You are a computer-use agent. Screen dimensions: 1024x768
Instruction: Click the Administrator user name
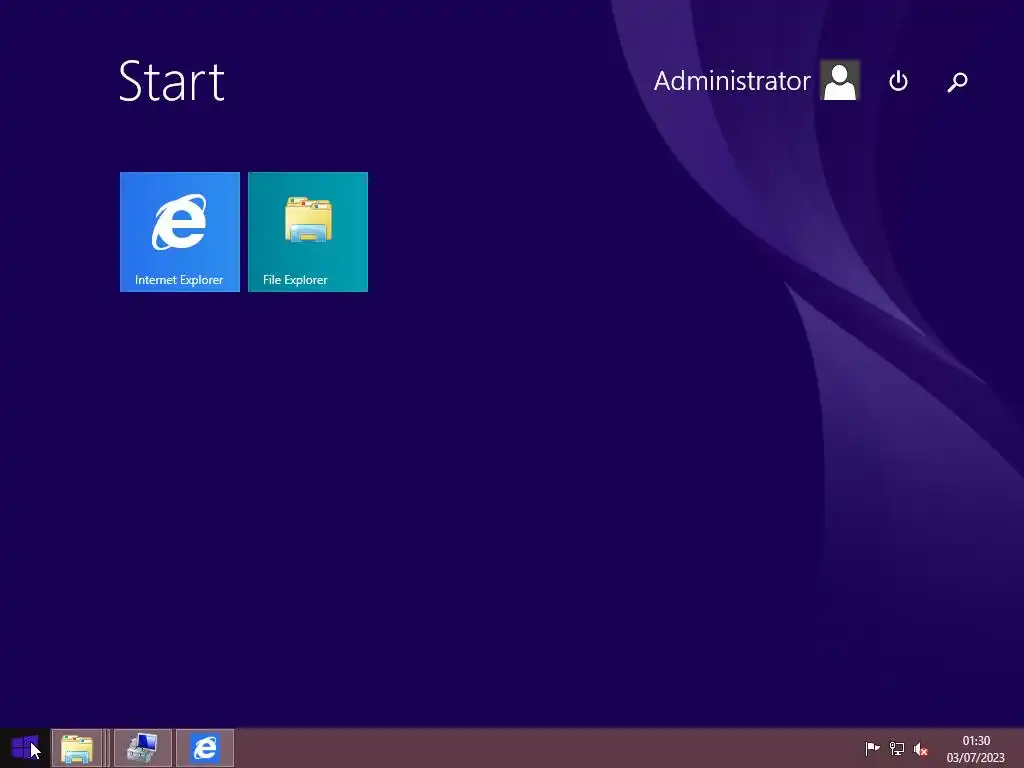coord(731,81)
